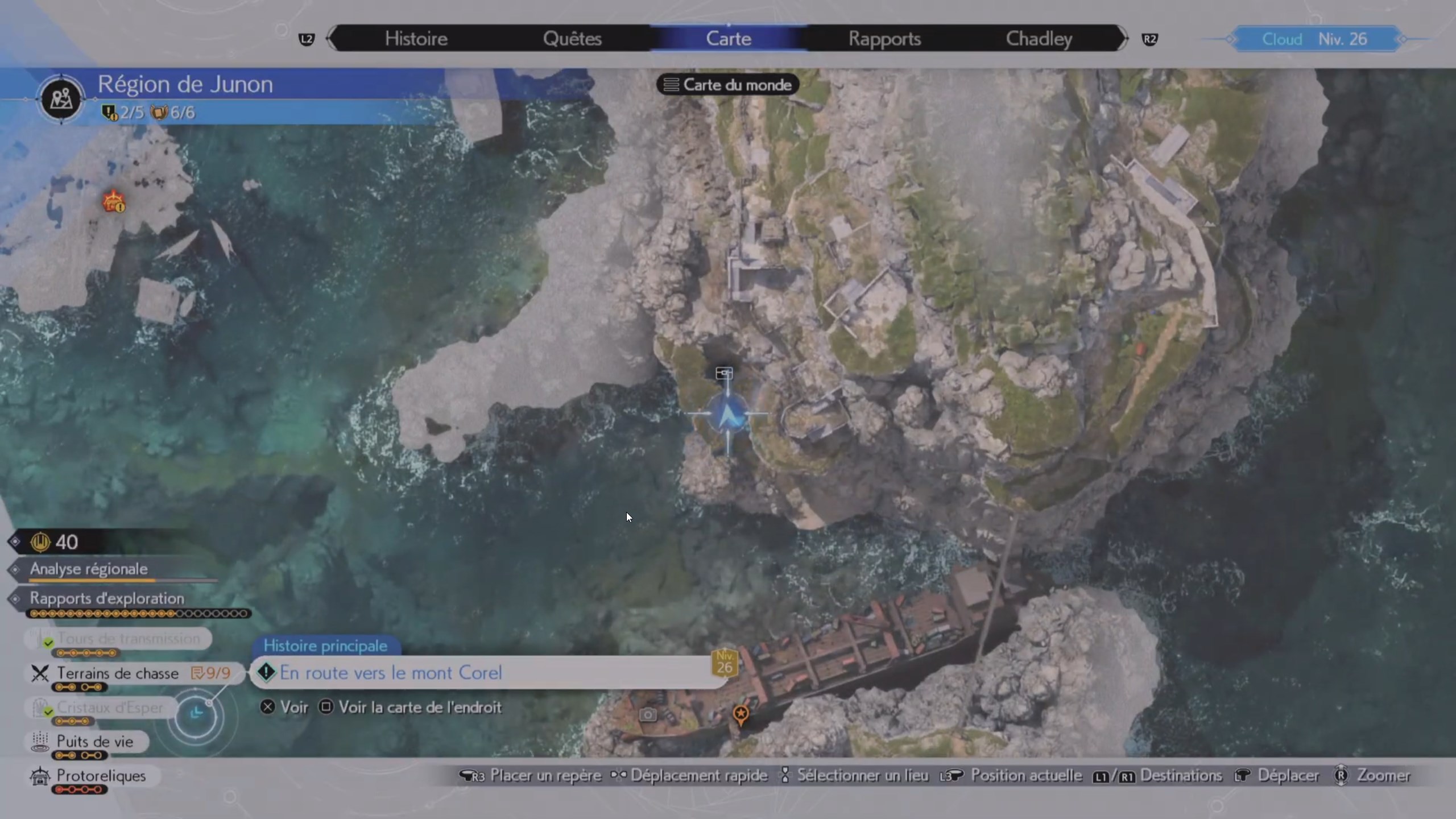
Task: Switch to the Quêtes tab
Action: click(572, 39)
